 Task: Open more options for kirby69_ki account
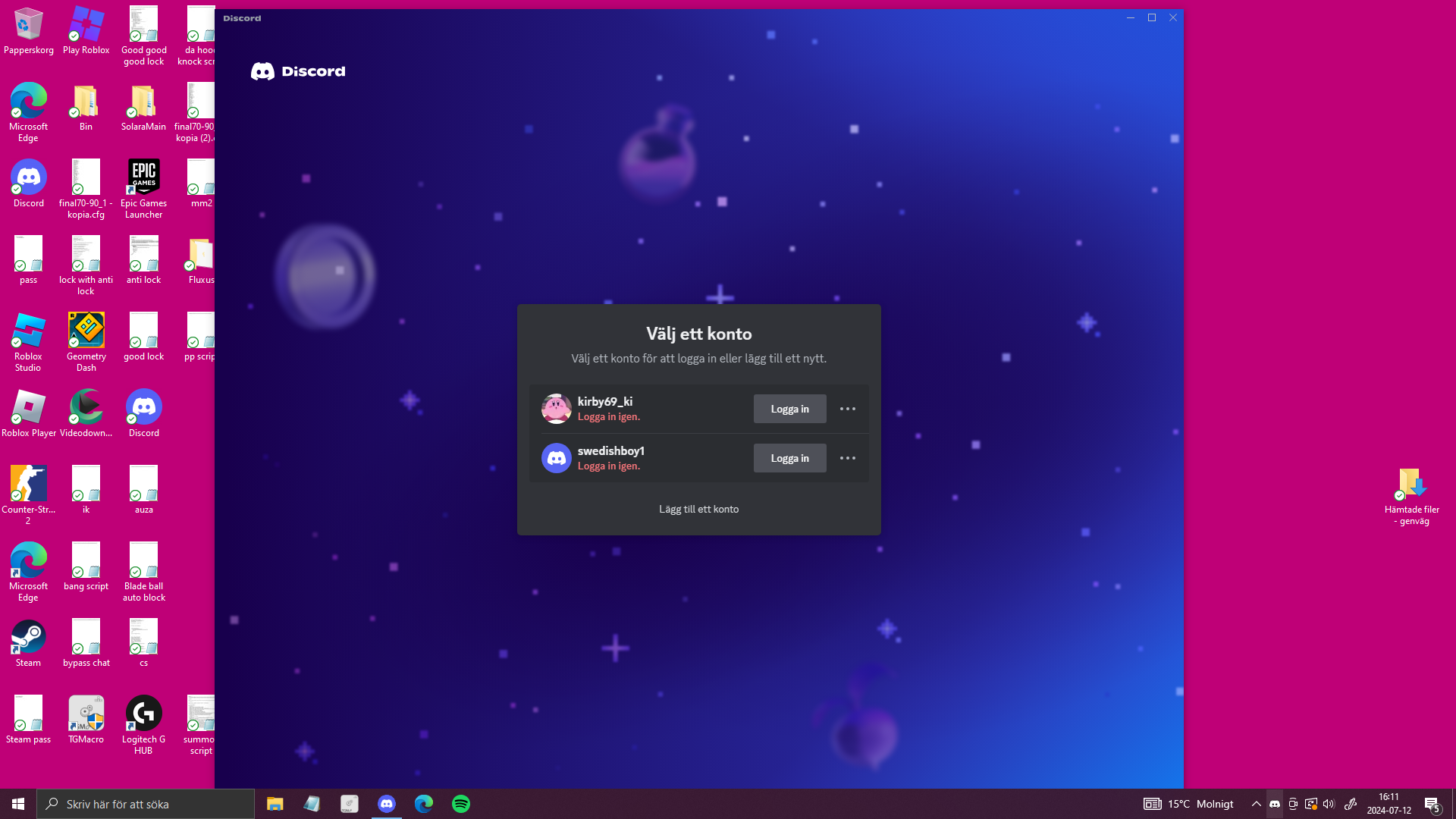coord(847,409)
